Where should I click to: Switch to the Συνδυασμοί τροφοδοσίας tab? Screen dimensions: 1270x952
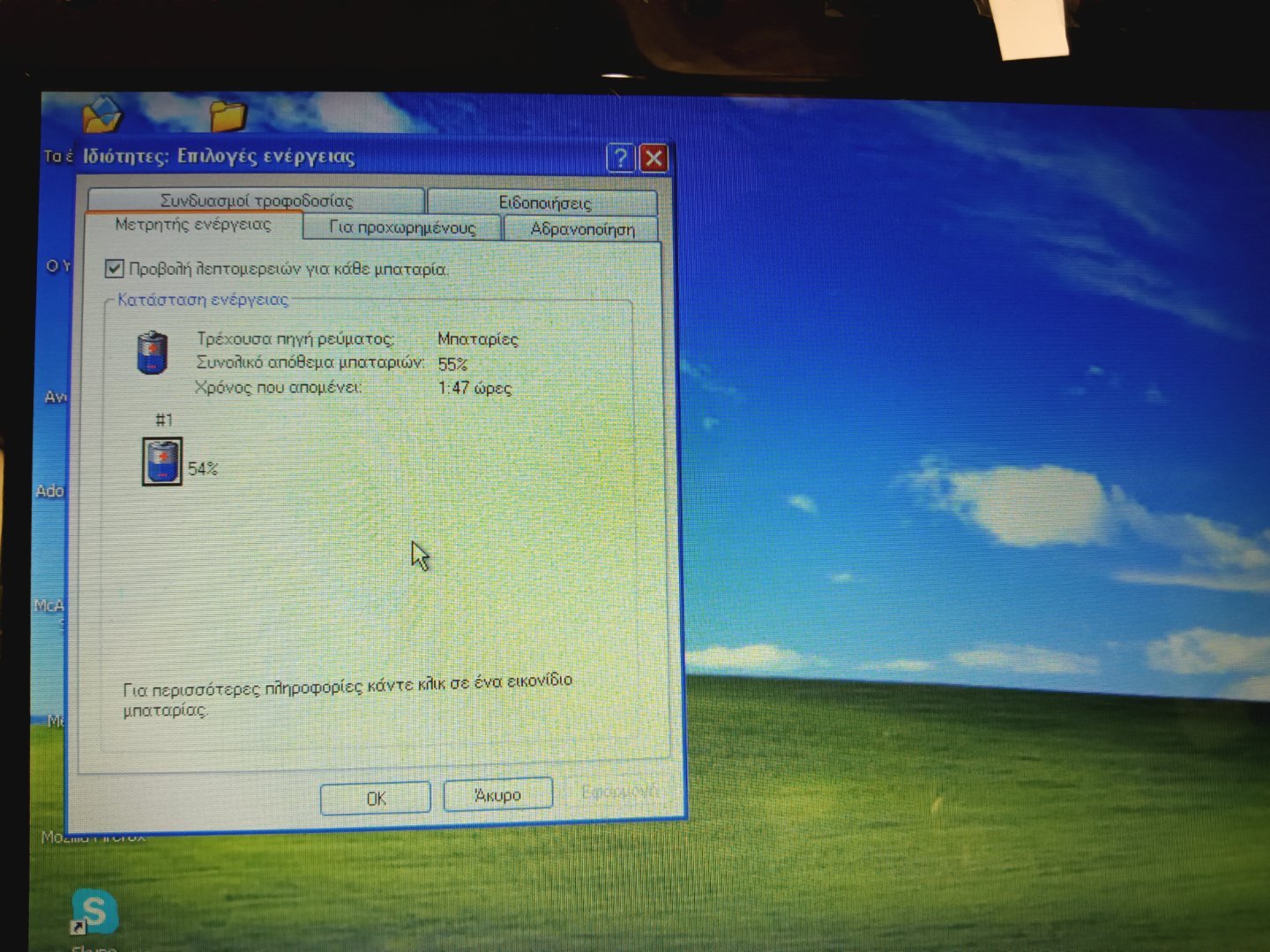coord(257,200)
